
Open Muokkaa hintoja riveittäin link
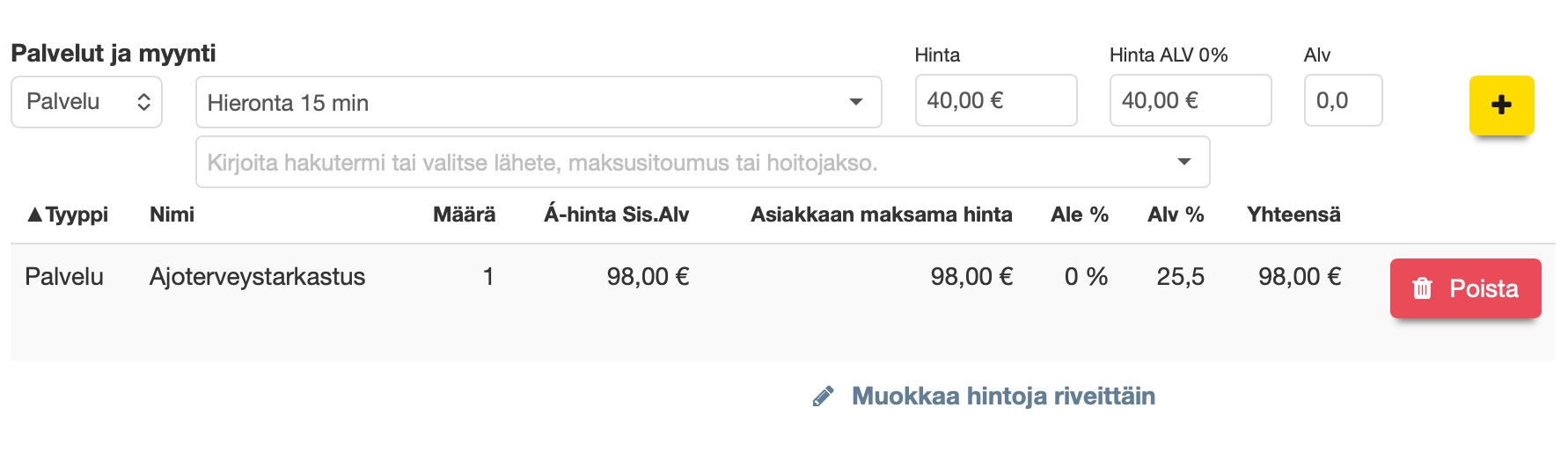click(1002, 397)
